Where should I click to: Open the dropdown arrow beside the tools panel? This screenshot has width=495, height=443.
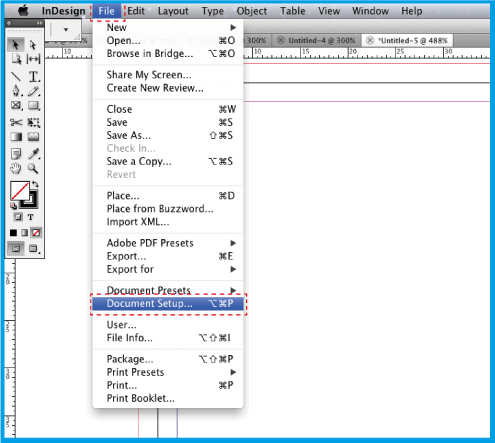tap(66, 30)
